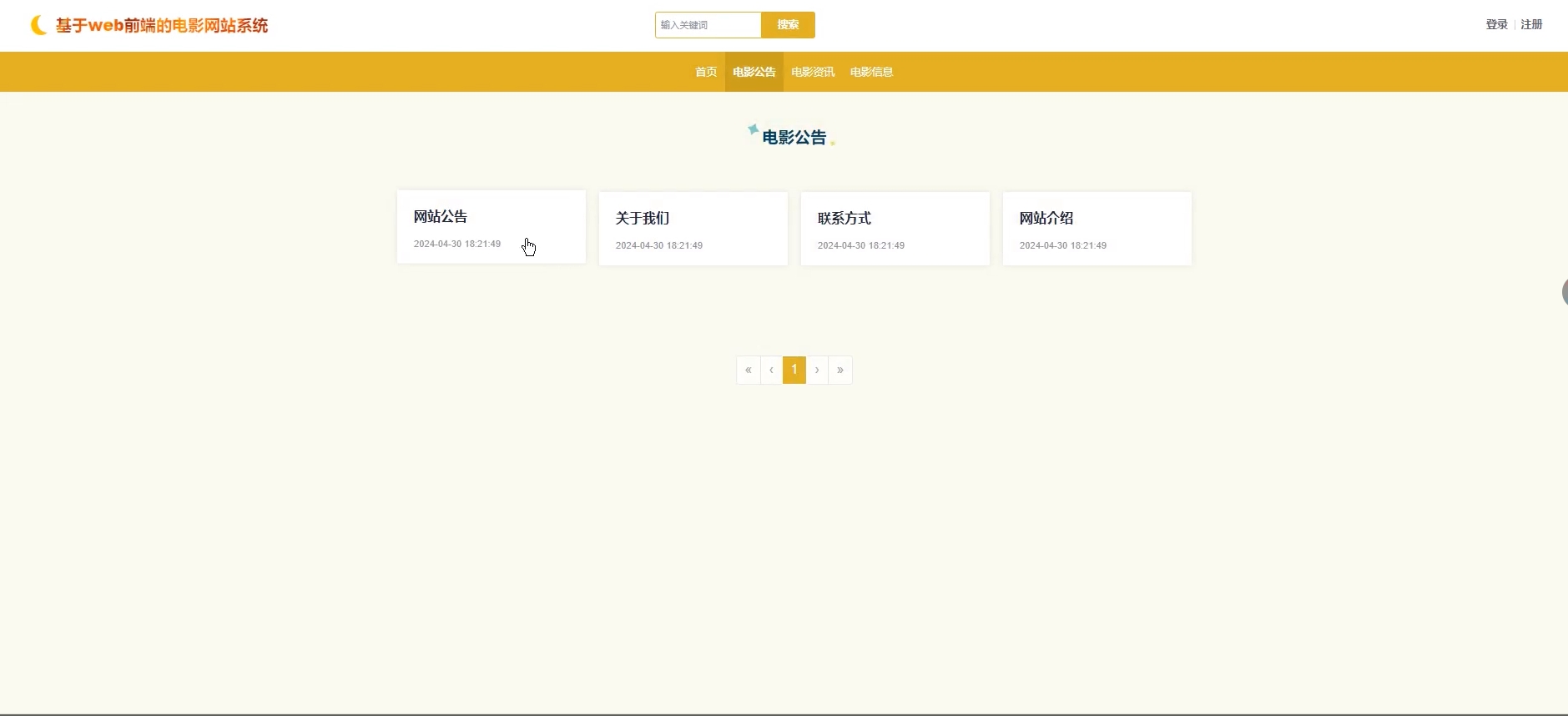
Task: Select the 电影公告 nav tab
Action: [x=754, y=72]
